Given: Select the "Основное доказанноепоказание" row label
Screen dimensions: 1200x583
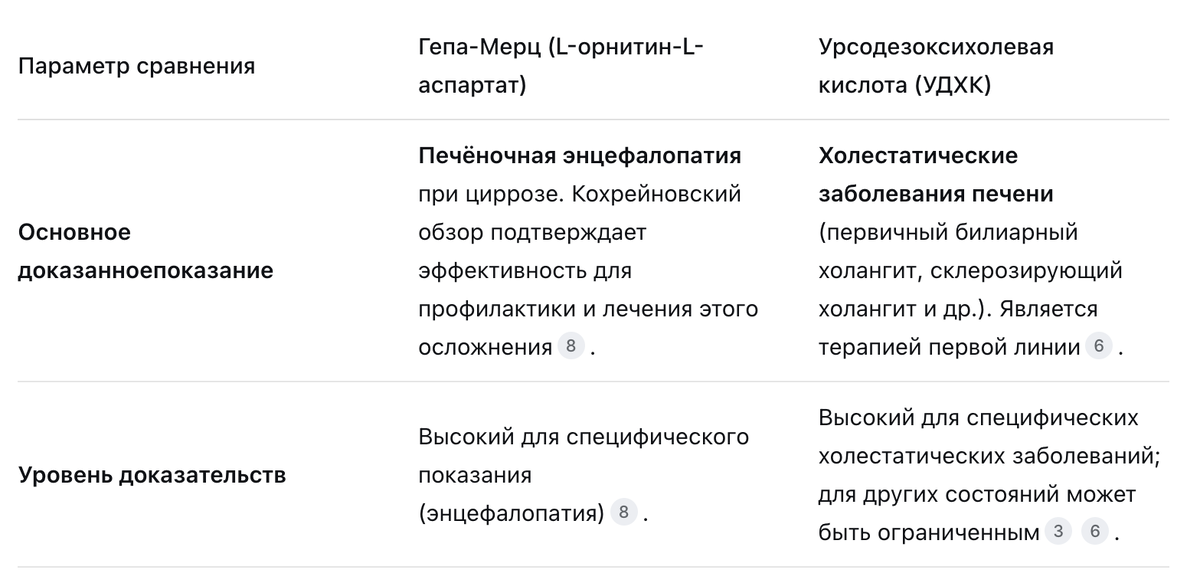Looking at the screenshot, I should (x=145, y=251).
